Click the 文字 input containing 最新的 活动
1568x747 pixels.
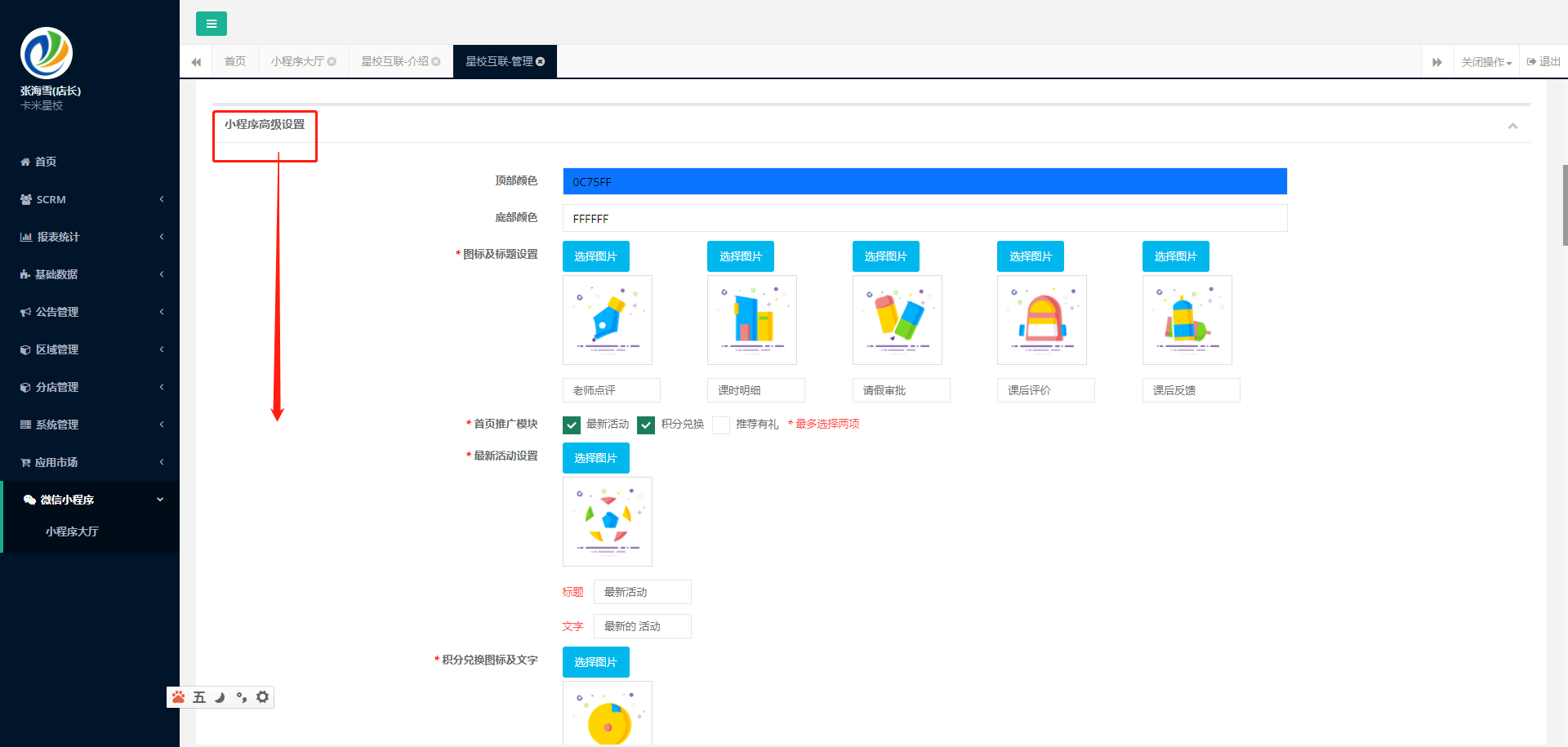pos(643,626)
